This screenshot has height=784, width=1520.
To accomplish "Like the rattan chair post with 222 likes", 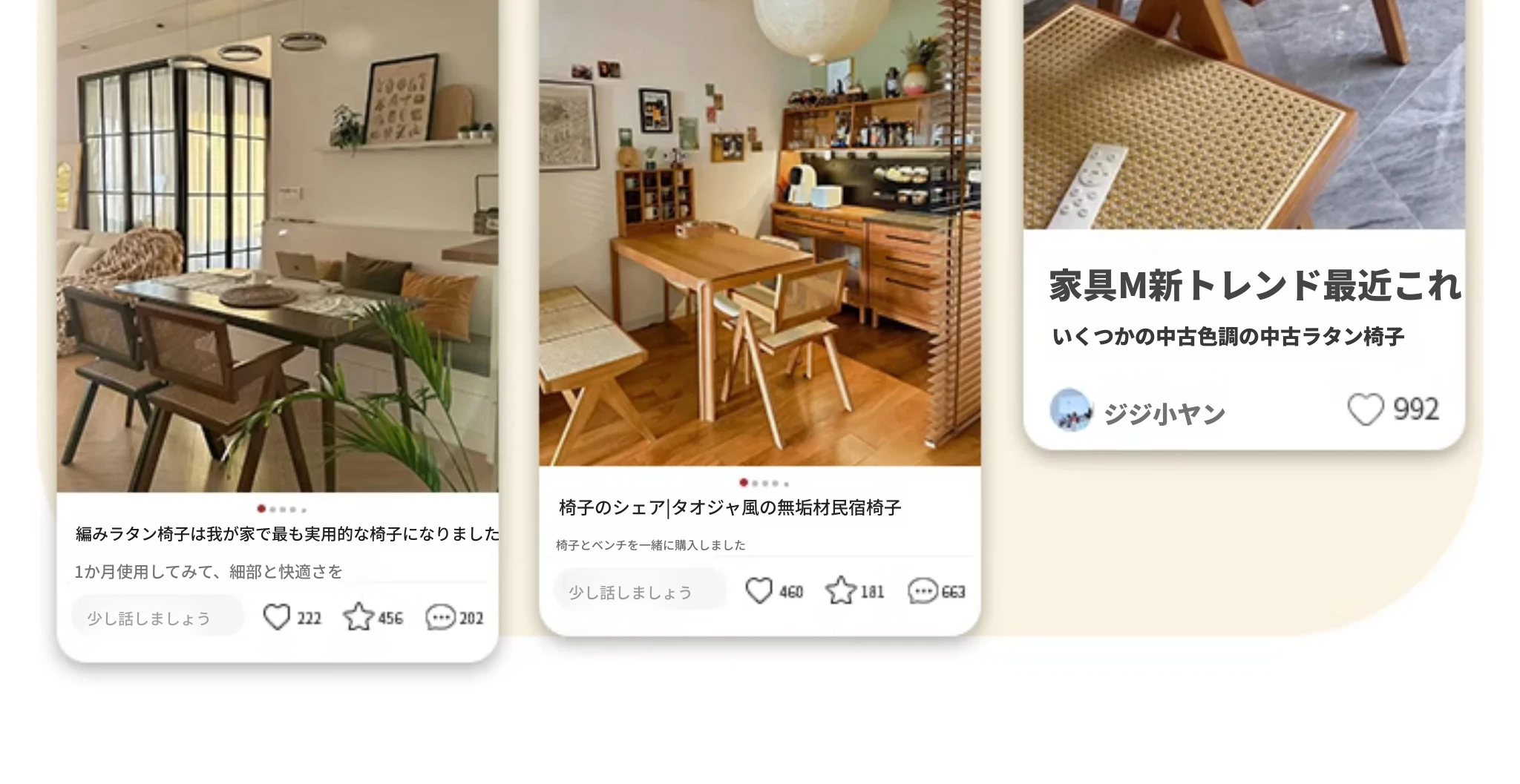I will coord(277,617).
